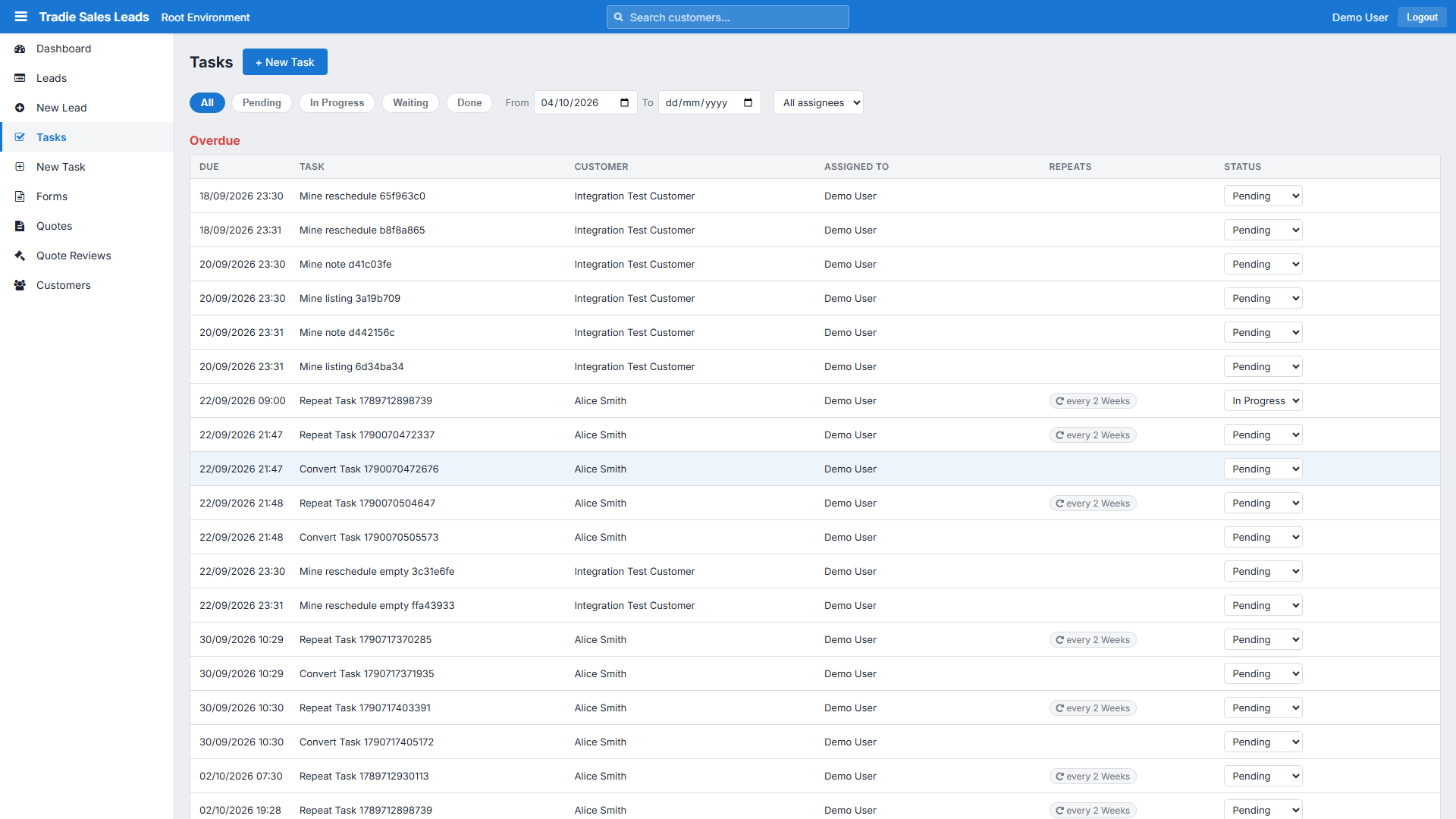The height and width of the screenshot is (819, 1456).
Task: Open status dropdown for Convert Task 1790717405172
Action: coord(1263,742)
